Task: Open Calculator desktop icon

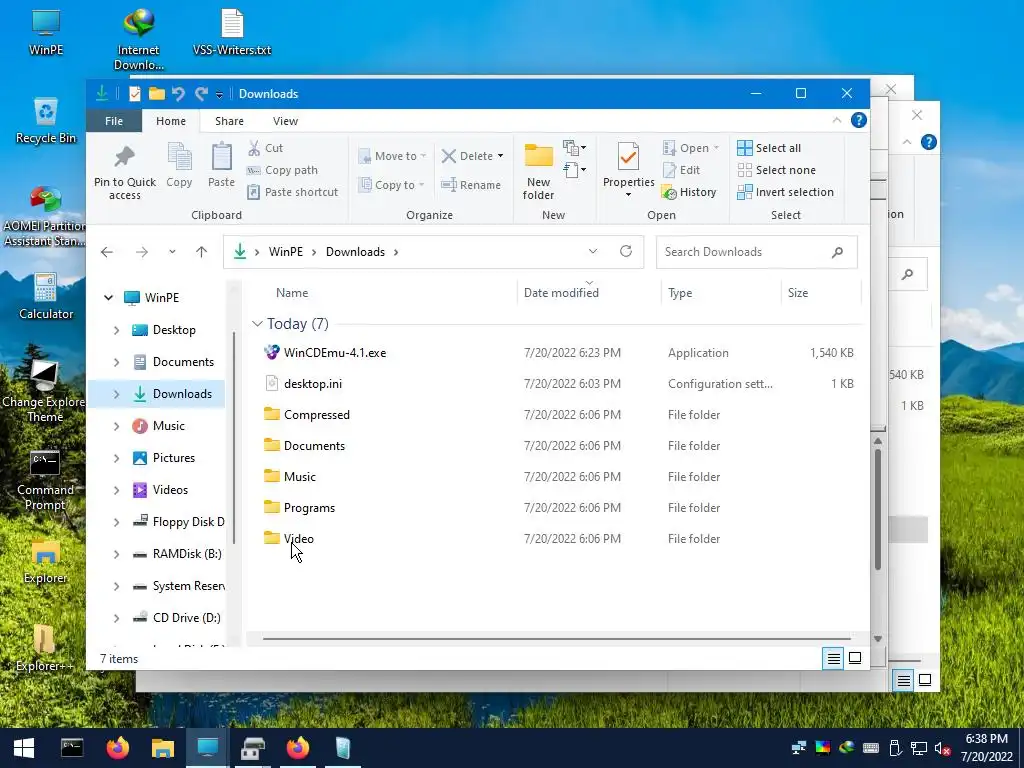Action: tap(46, 296)
